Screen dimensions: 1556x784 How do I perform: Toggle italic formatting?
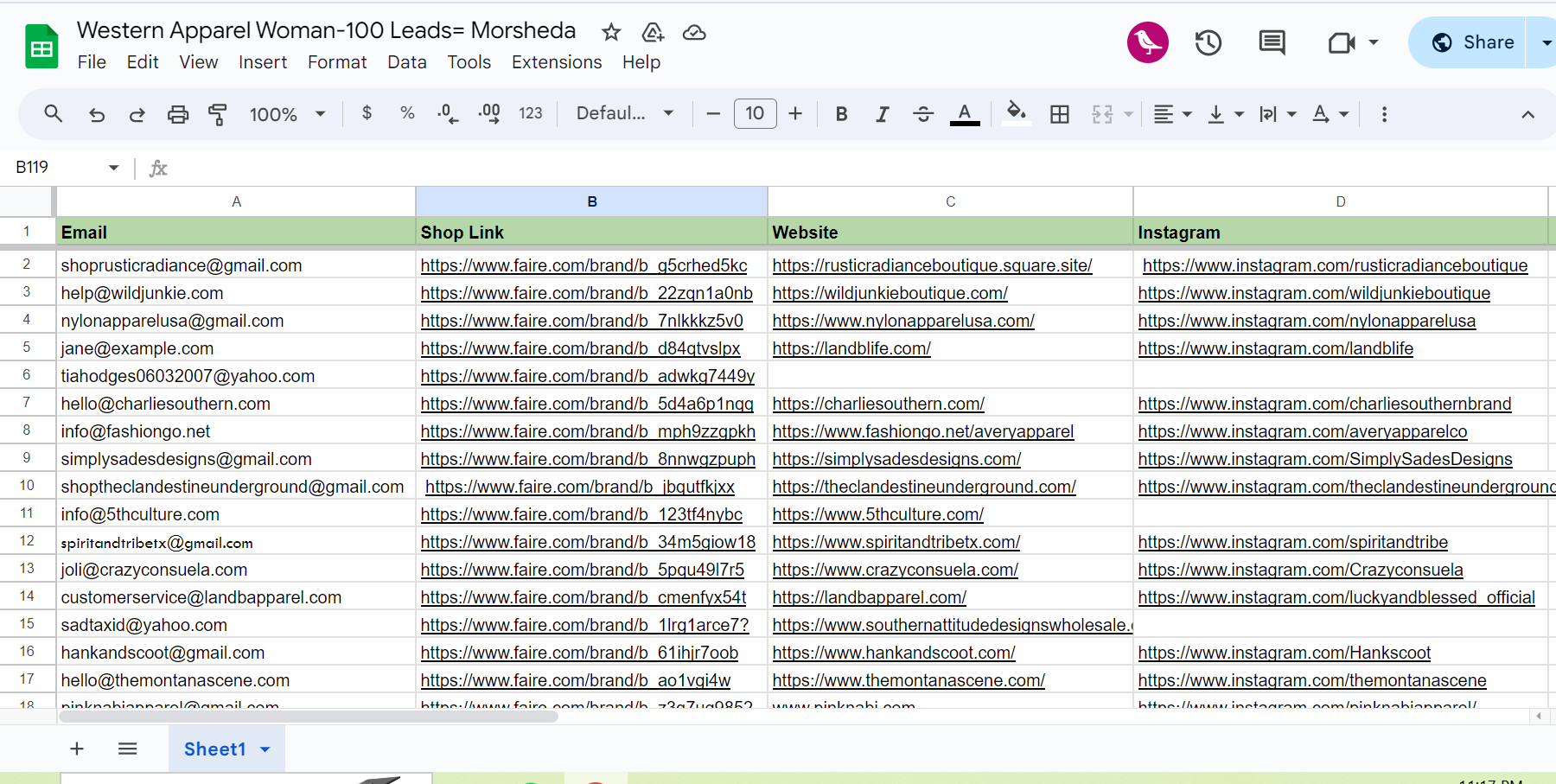click(882, 114)
